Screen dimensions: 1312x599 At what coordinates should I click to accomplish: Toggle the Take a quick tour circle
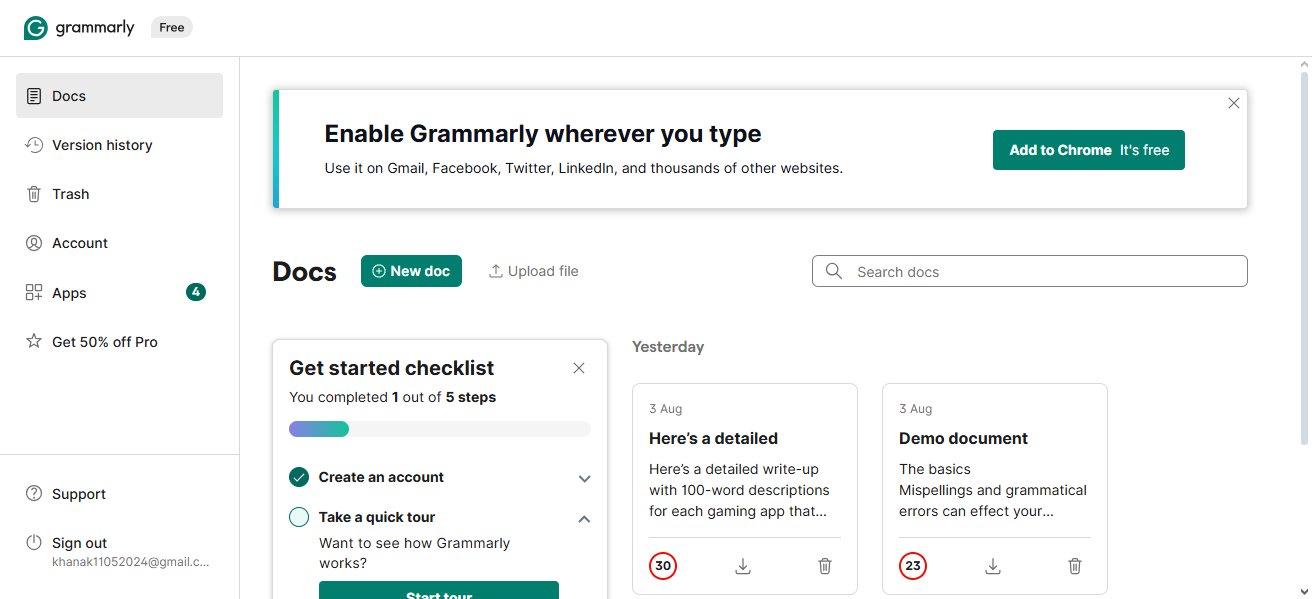tap(299, 517)
